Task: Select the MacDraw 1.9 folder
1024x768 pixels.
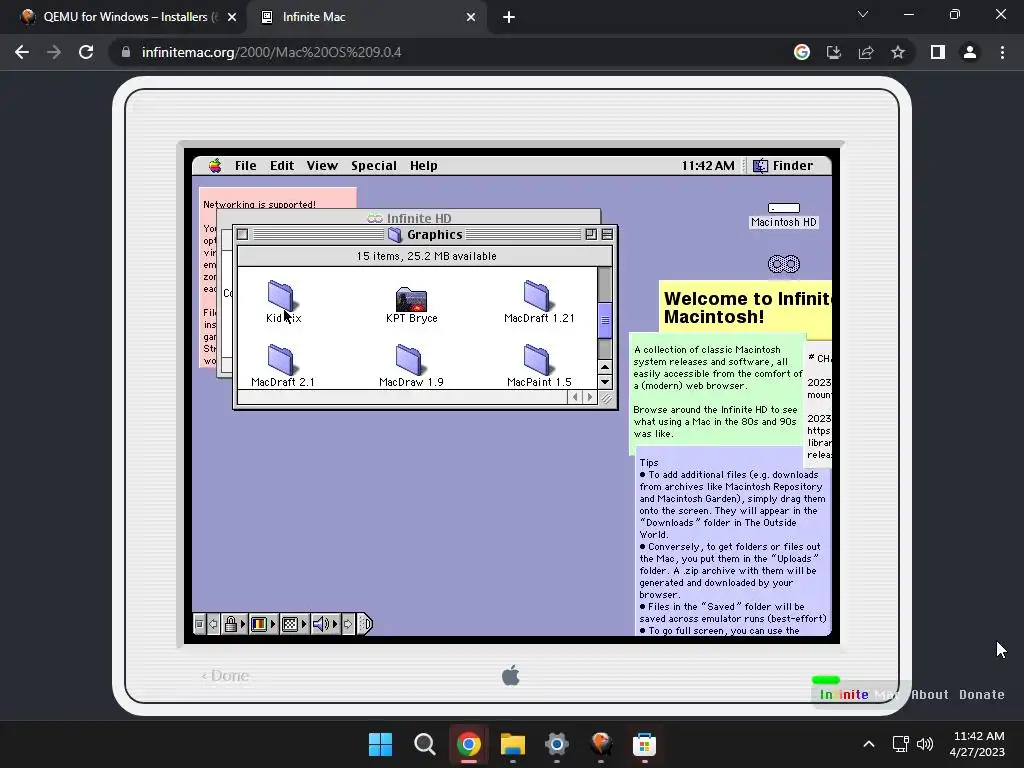Action: pyautogui.click(x=409, y=360)
